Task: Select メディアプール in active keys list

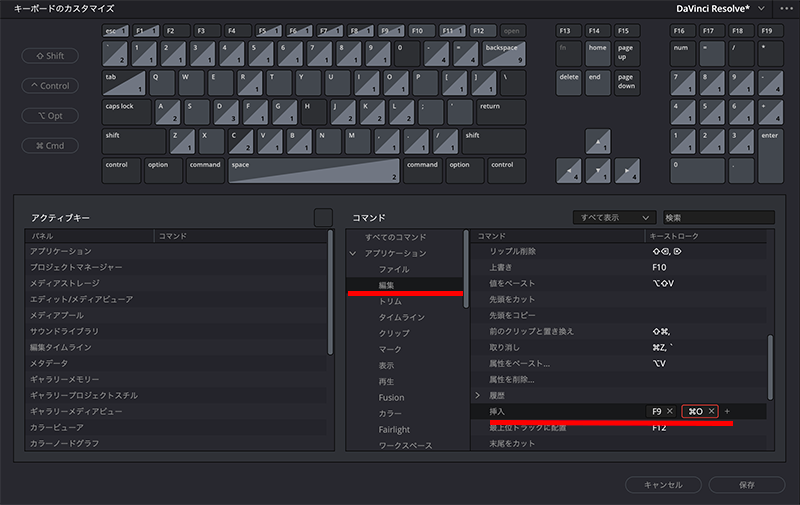Action: [x=176, y=315]
